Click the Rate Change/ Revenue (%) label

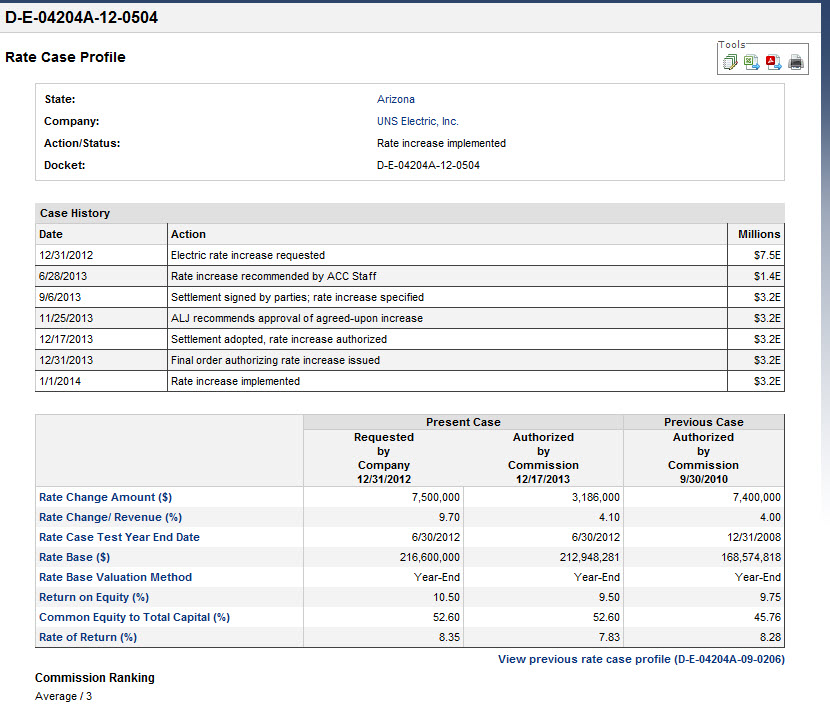(110, 517)
